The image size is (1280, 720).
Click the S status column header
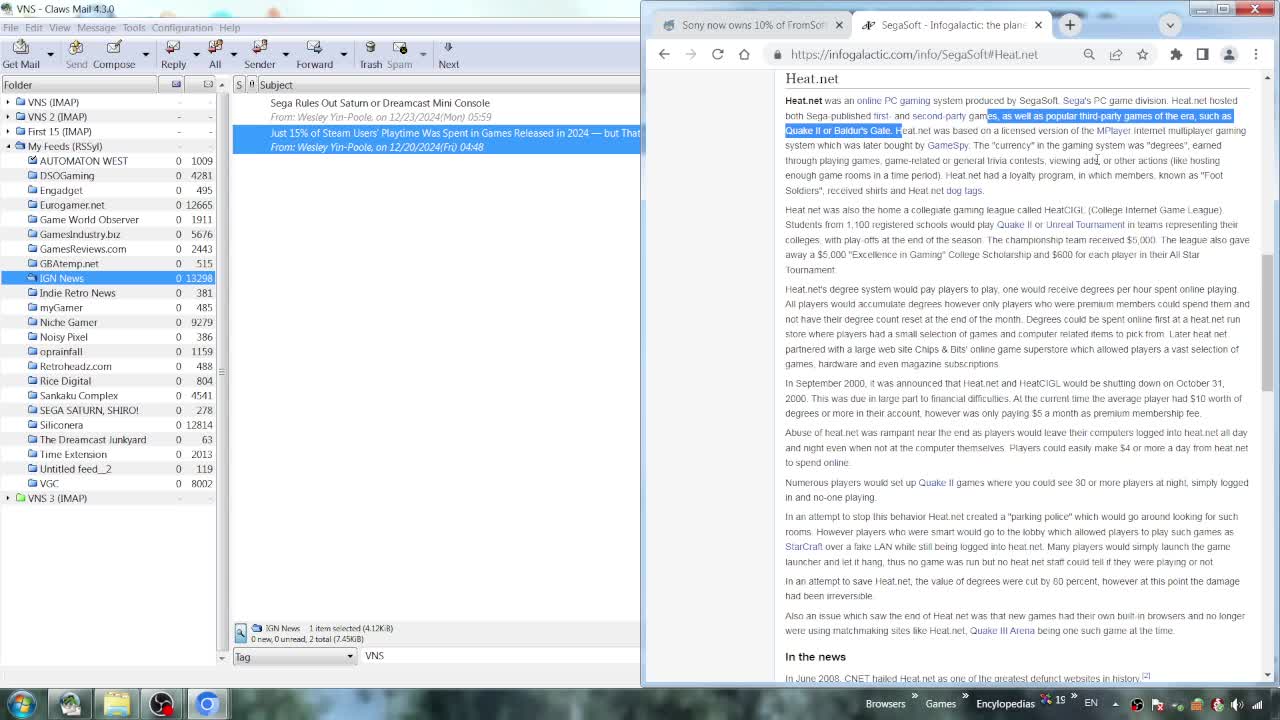(x=238, y=85)
